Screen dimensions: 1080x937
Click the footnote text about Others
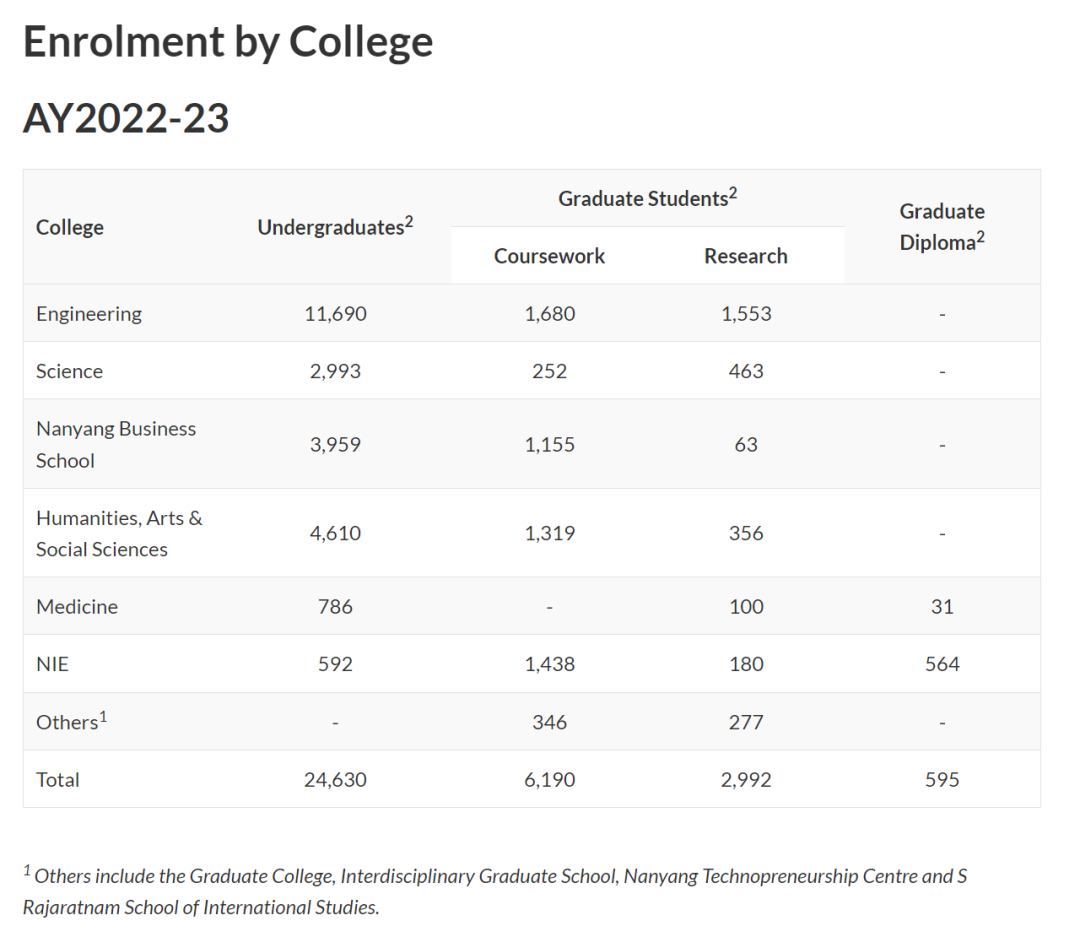tap(495, 892)
